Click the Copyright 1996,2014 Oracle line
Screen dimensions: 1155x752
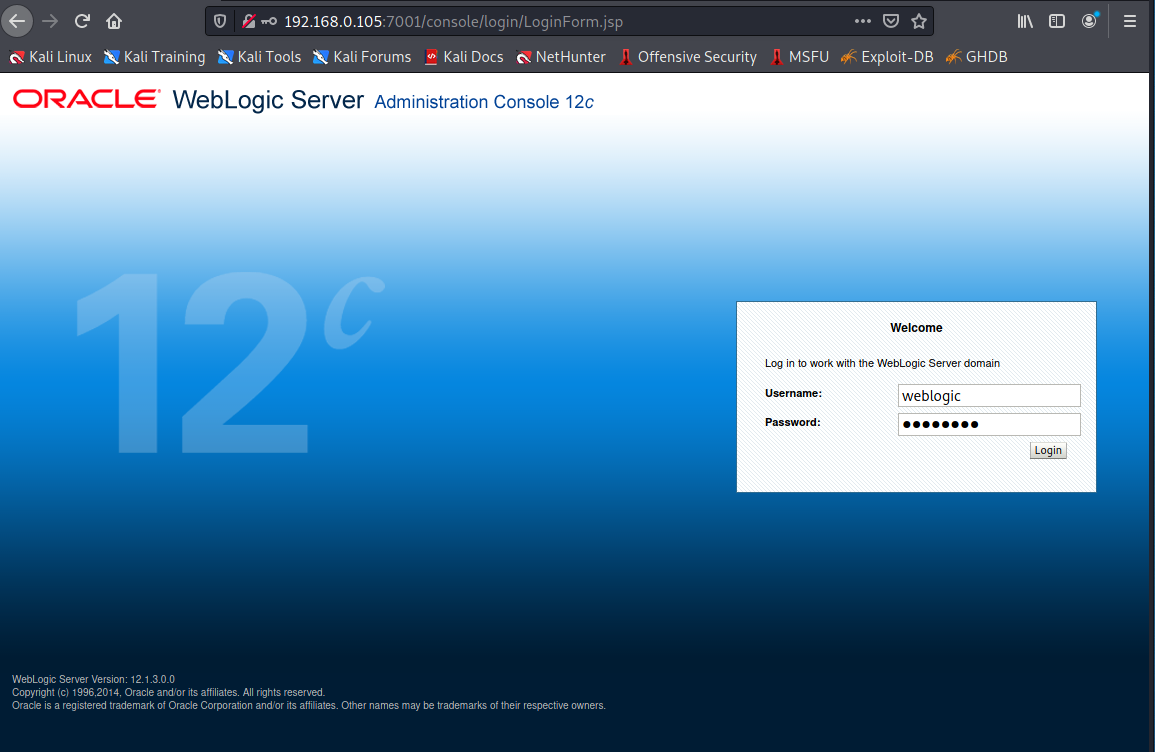(x=168, y=692)
